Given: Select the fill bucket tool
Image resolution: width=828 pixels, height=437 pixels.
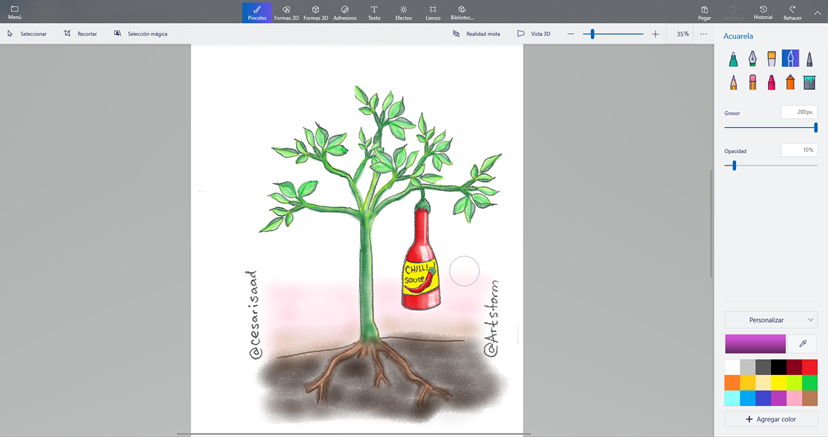Looking at the screenshot, I should 809,82.
